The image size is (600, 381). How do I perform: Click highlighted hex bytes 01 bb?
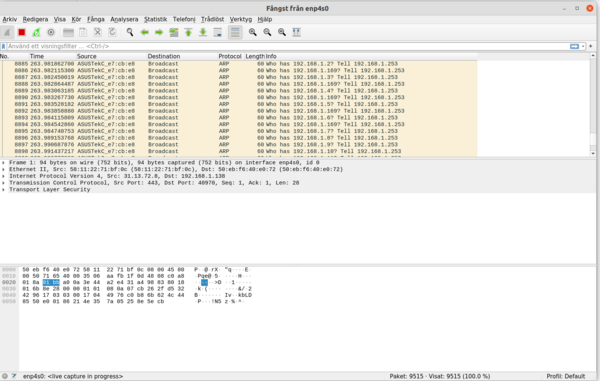tap(51, 282)
